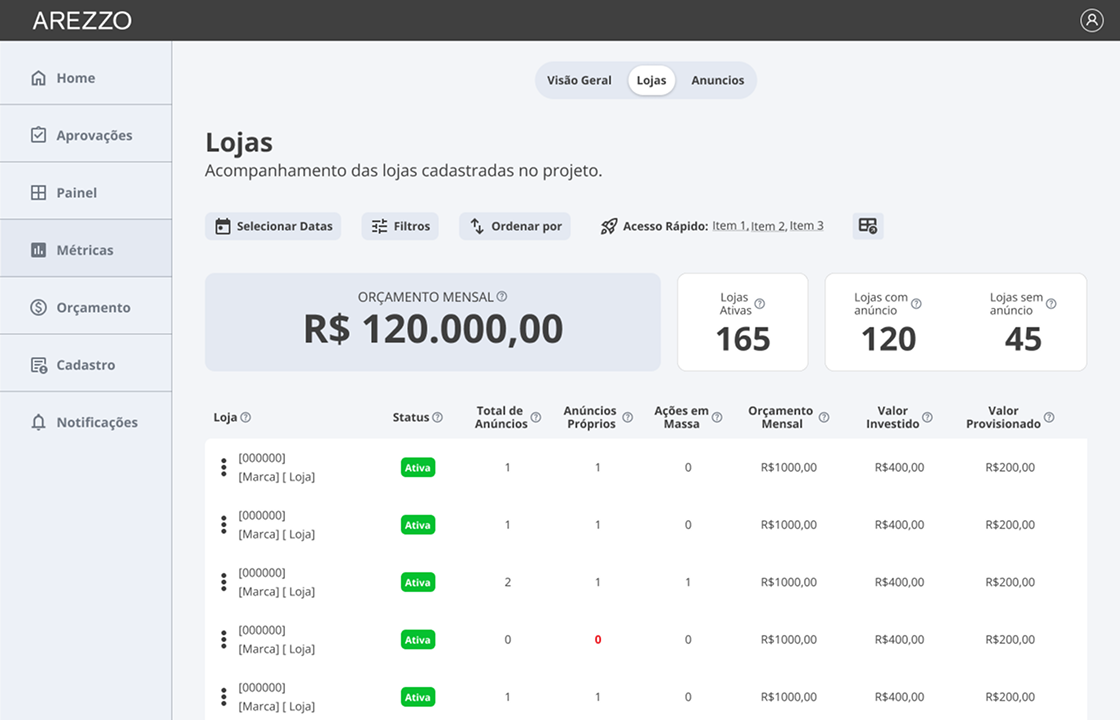1120x720 pixels.
Task: Open Notificações in sidebar
Action: tap(86, 421)
